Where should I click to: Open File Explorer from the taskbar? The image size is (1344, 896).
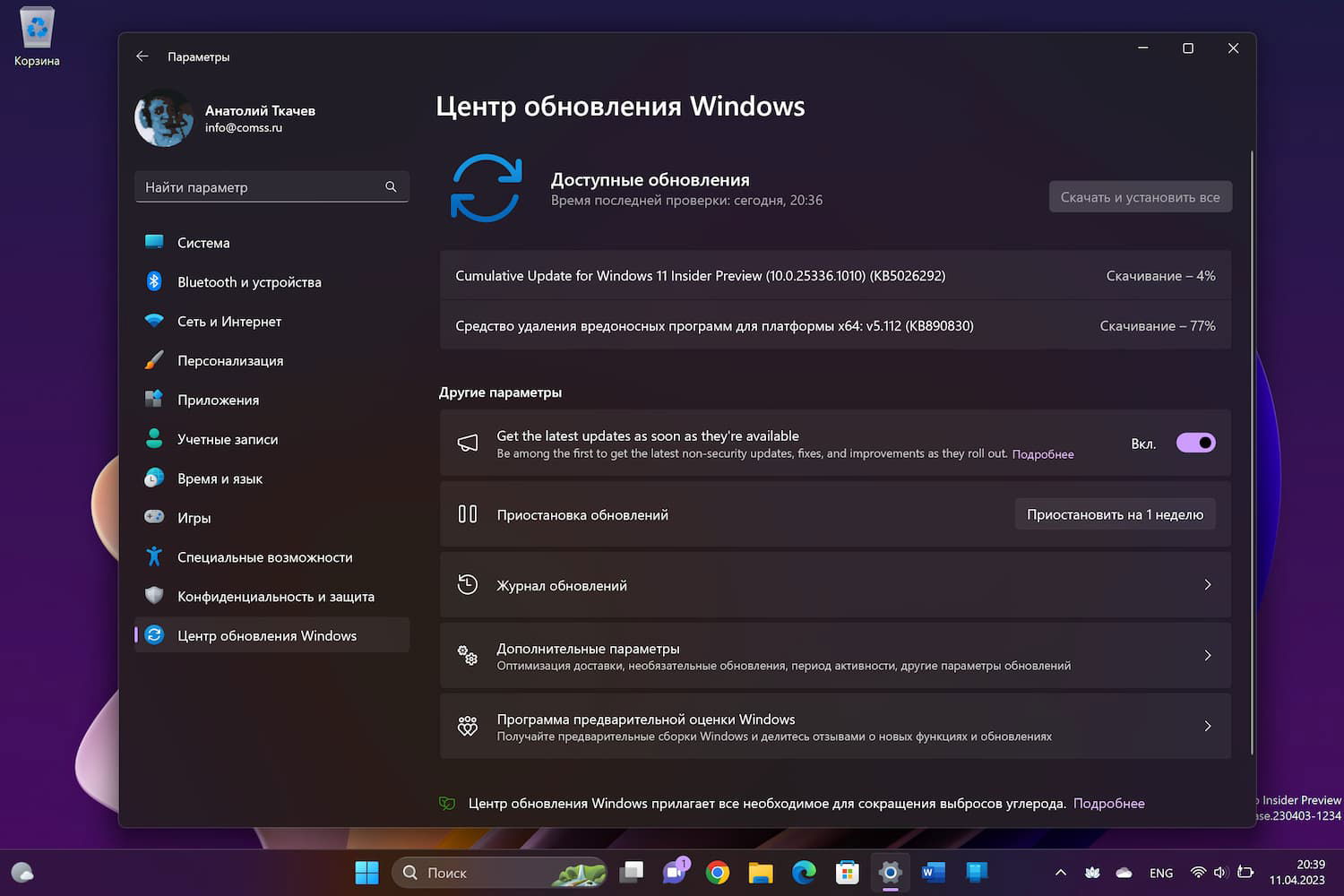click(x=761, y=873)
